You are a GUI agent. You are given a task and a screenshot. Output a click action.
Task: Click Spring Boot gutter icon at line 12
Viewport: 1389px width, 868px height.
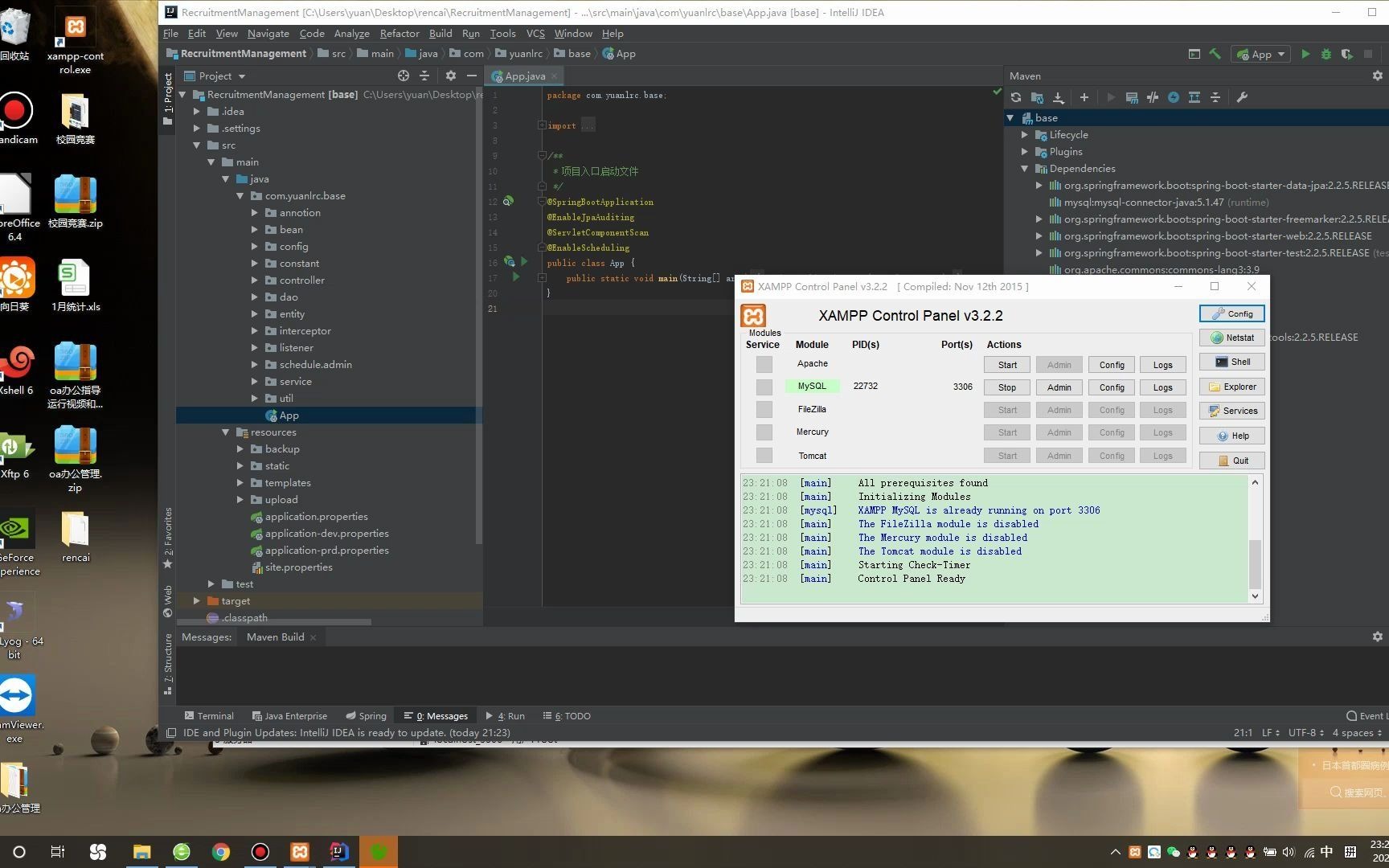coord(508,201)
